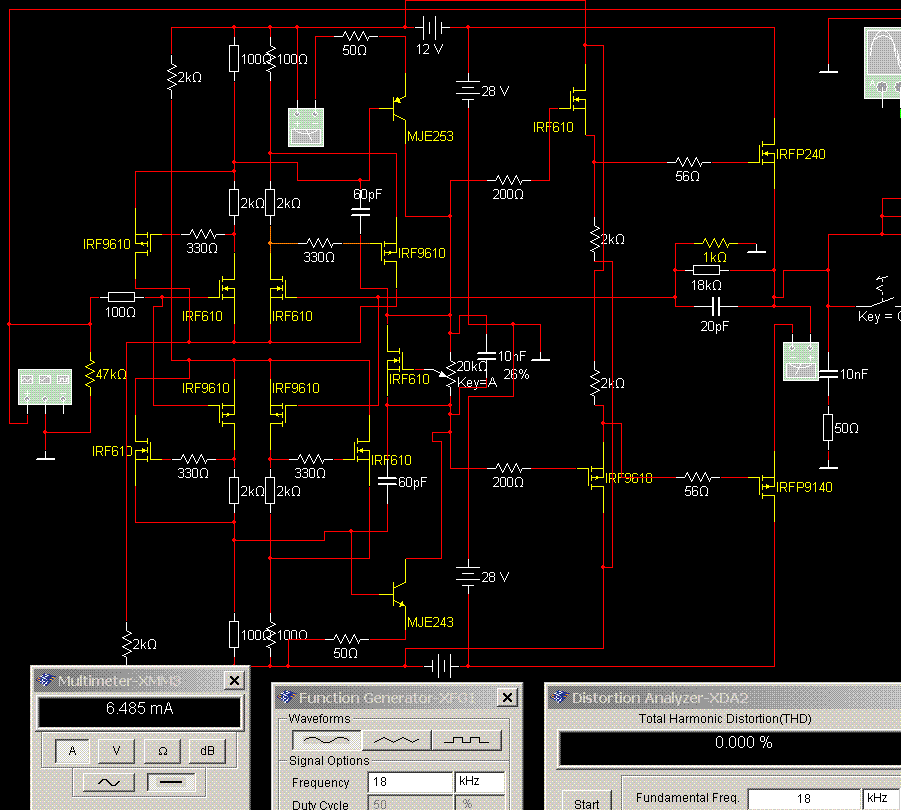Click the THD 0.000 % display
This screenshot has height=810, width=901.
point(730,749)
